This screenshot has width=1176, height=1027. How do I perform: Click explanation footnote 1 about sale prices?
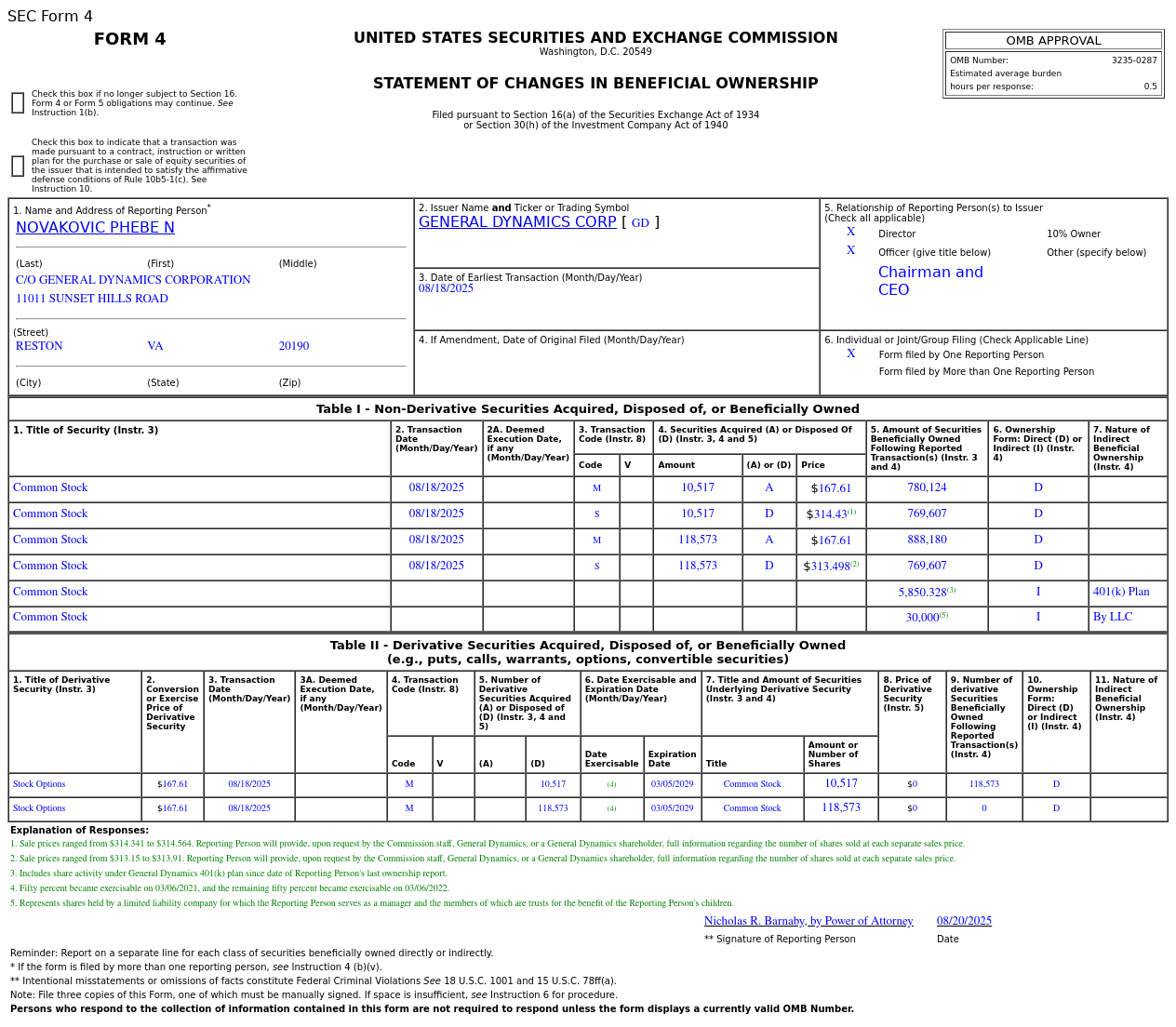point(488,844)
